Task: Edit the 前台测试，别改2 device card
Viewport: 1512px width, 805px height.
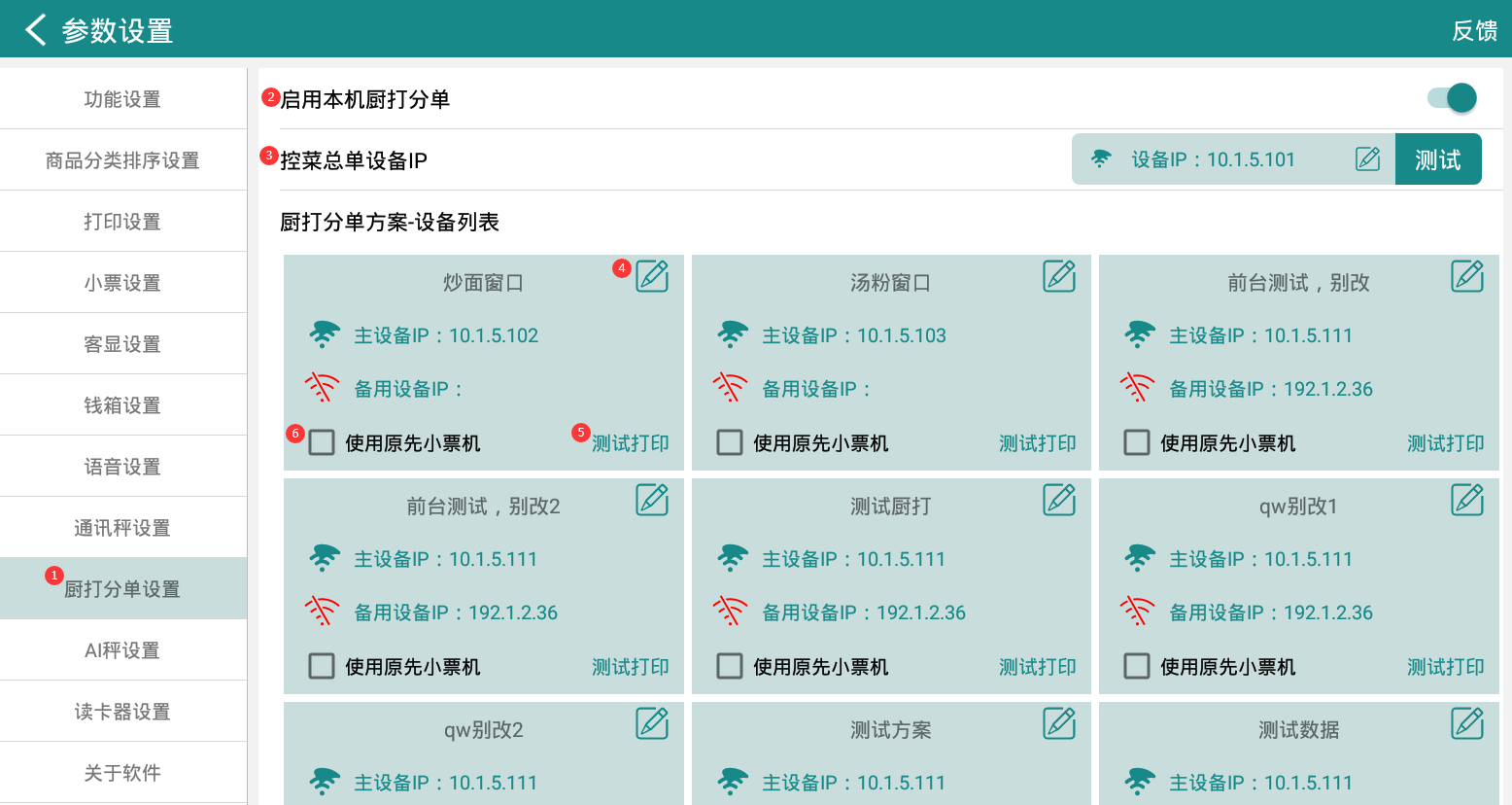Action: 652,501
